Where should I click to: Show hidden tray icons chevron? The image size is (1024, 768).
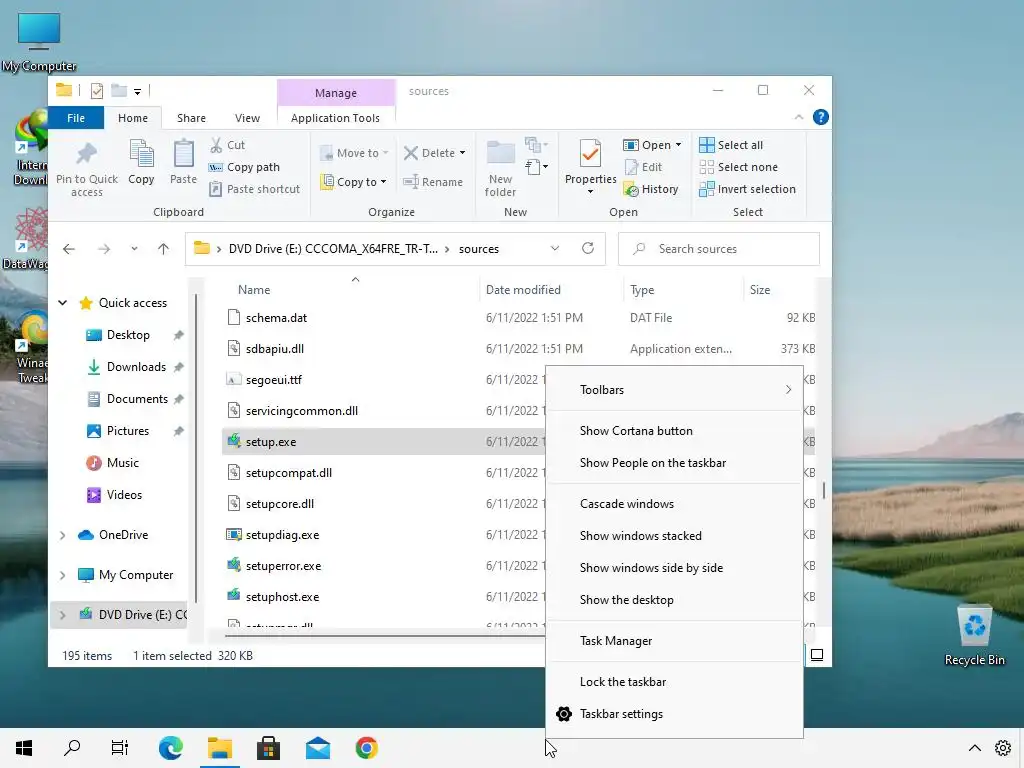coord(974,748)
